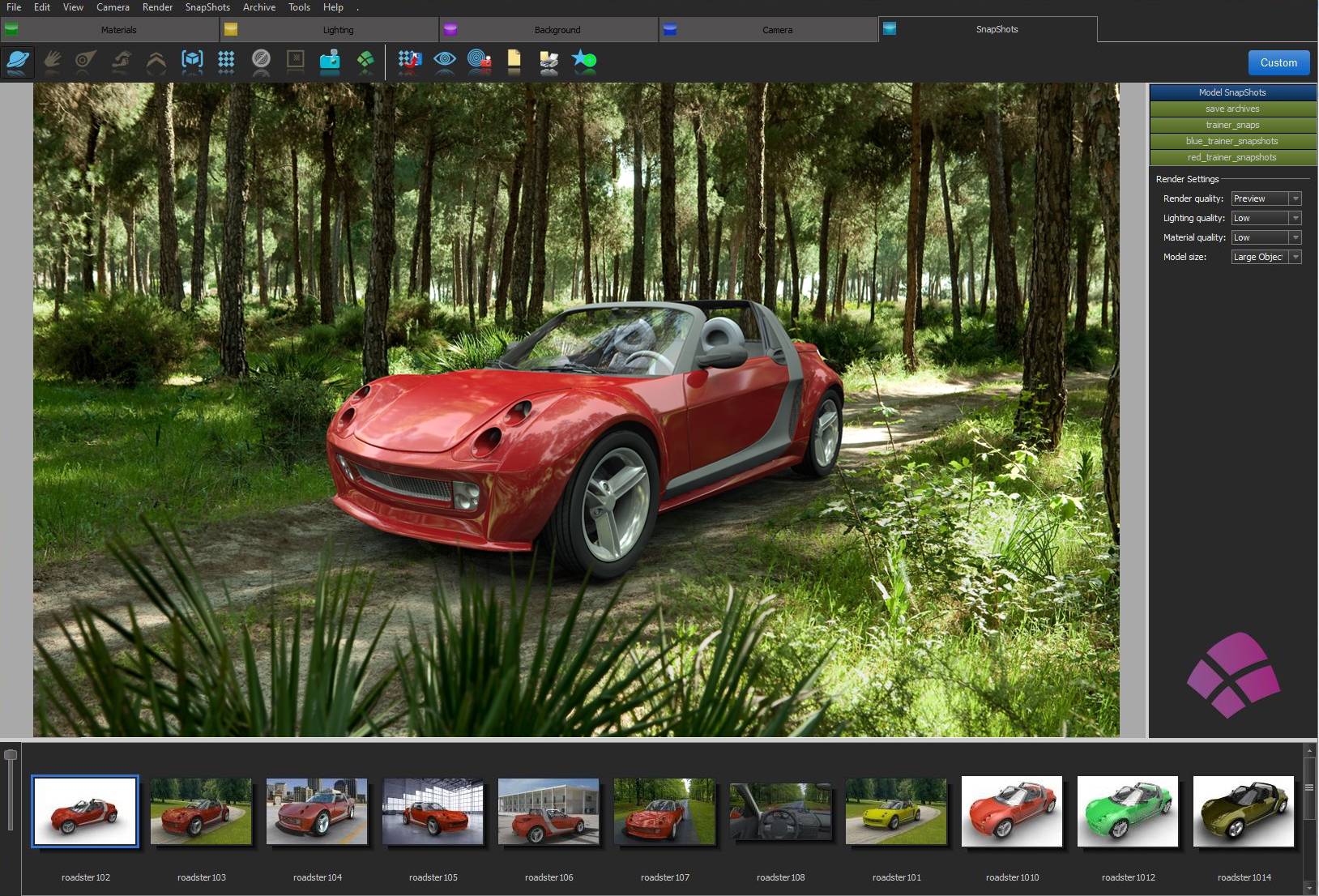Click the printer icon in toolbar
Screen dimensions: 1319x896
pos(549,61)
